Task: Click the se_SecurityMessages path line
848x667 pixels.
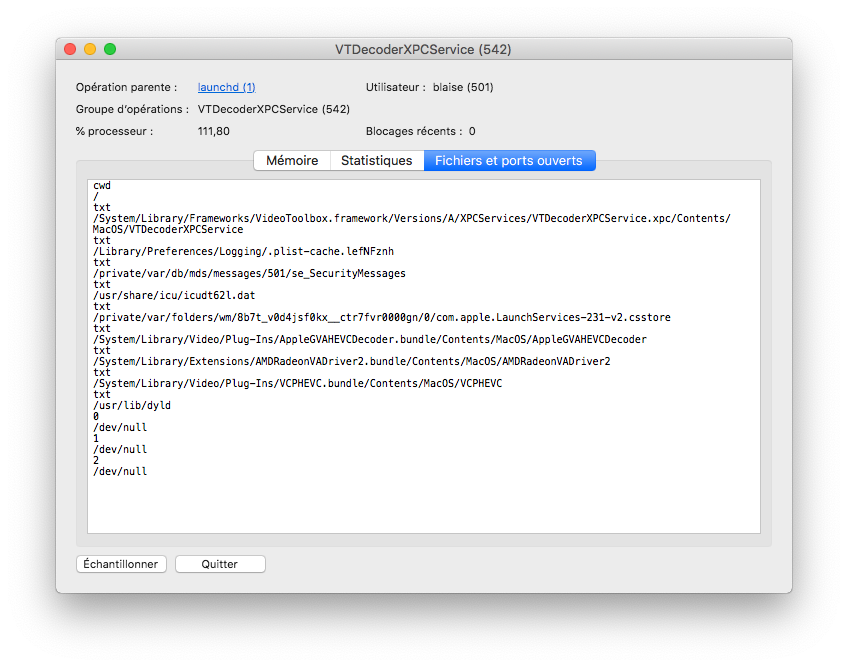Action: [x=249, y=274]
